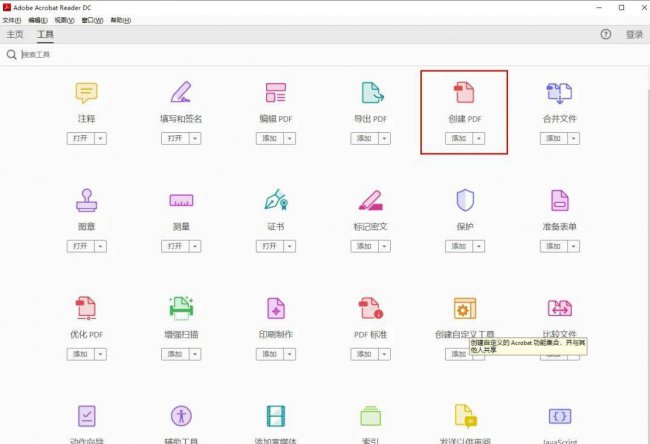Click the 图章 stamp tool icon
This screenshot has width=650, height=444.
(x=86, y=200)
